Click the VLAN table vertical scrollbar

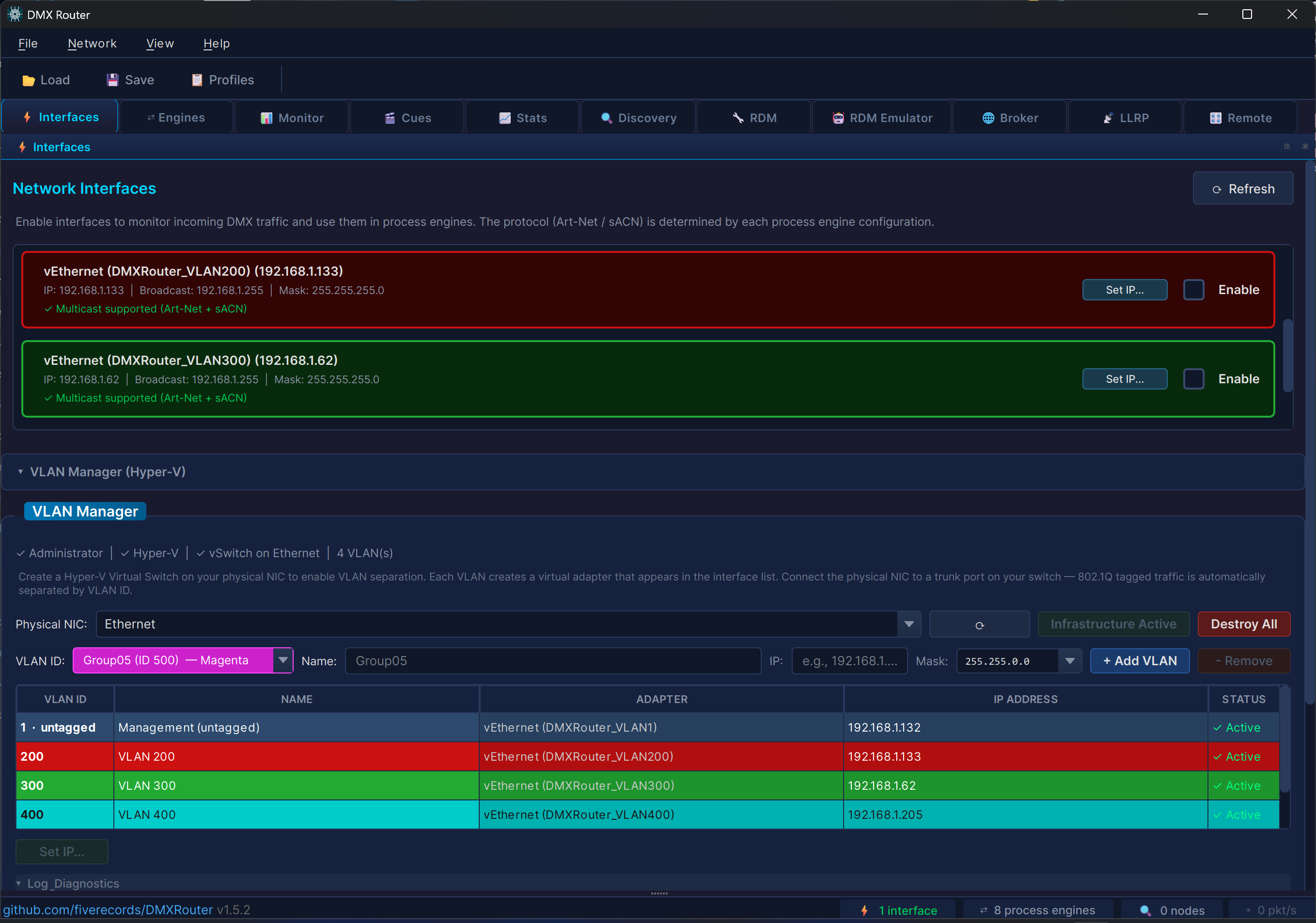click(x=1285, y=740)
